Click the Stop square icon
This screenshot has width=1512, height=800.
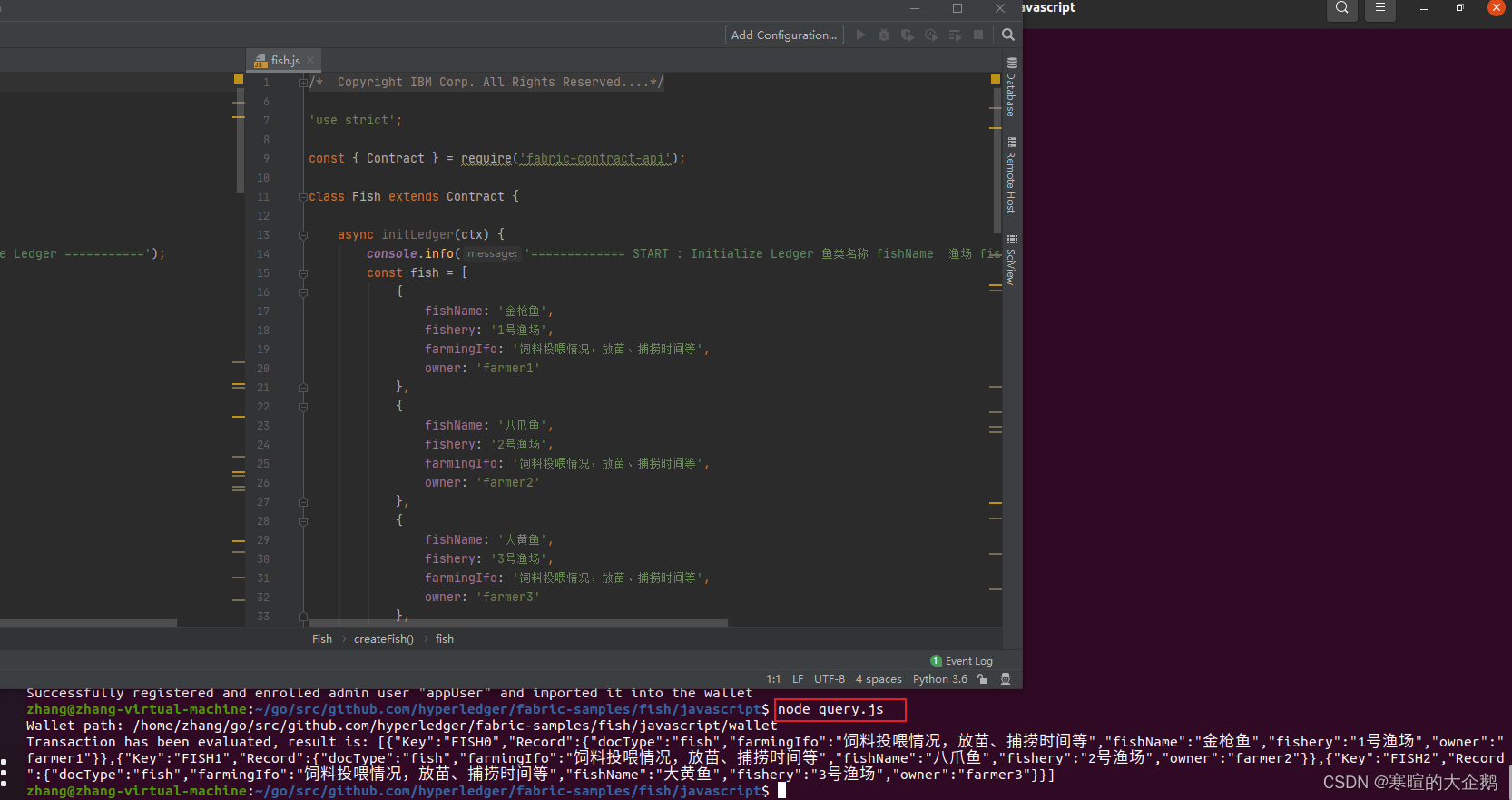[978, 35]
